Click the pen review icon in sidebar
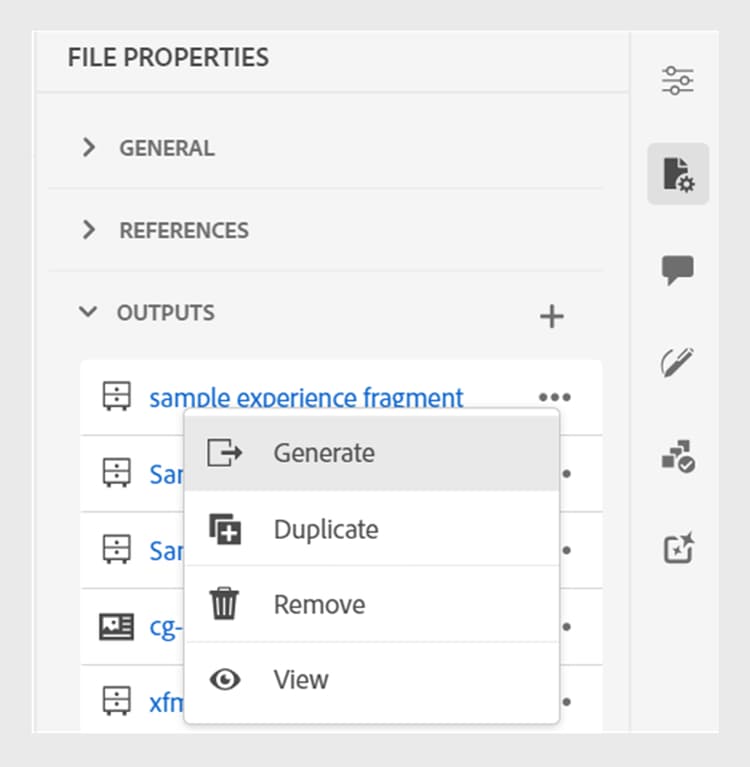 [x=678, y=362]
